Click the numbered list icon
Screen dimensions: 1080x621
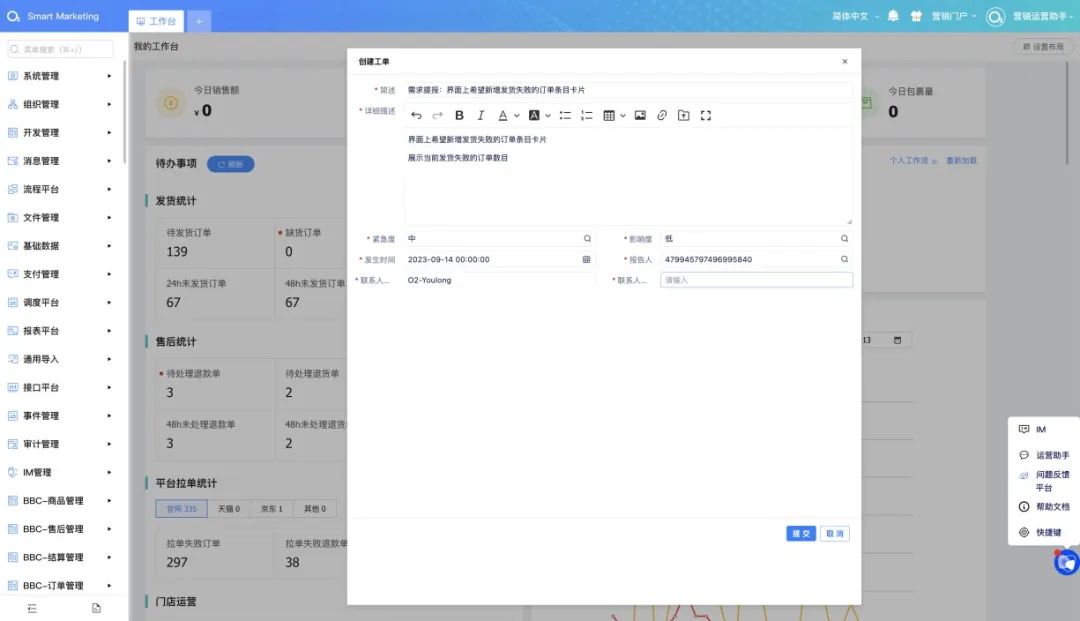click(x=587, y=116)
